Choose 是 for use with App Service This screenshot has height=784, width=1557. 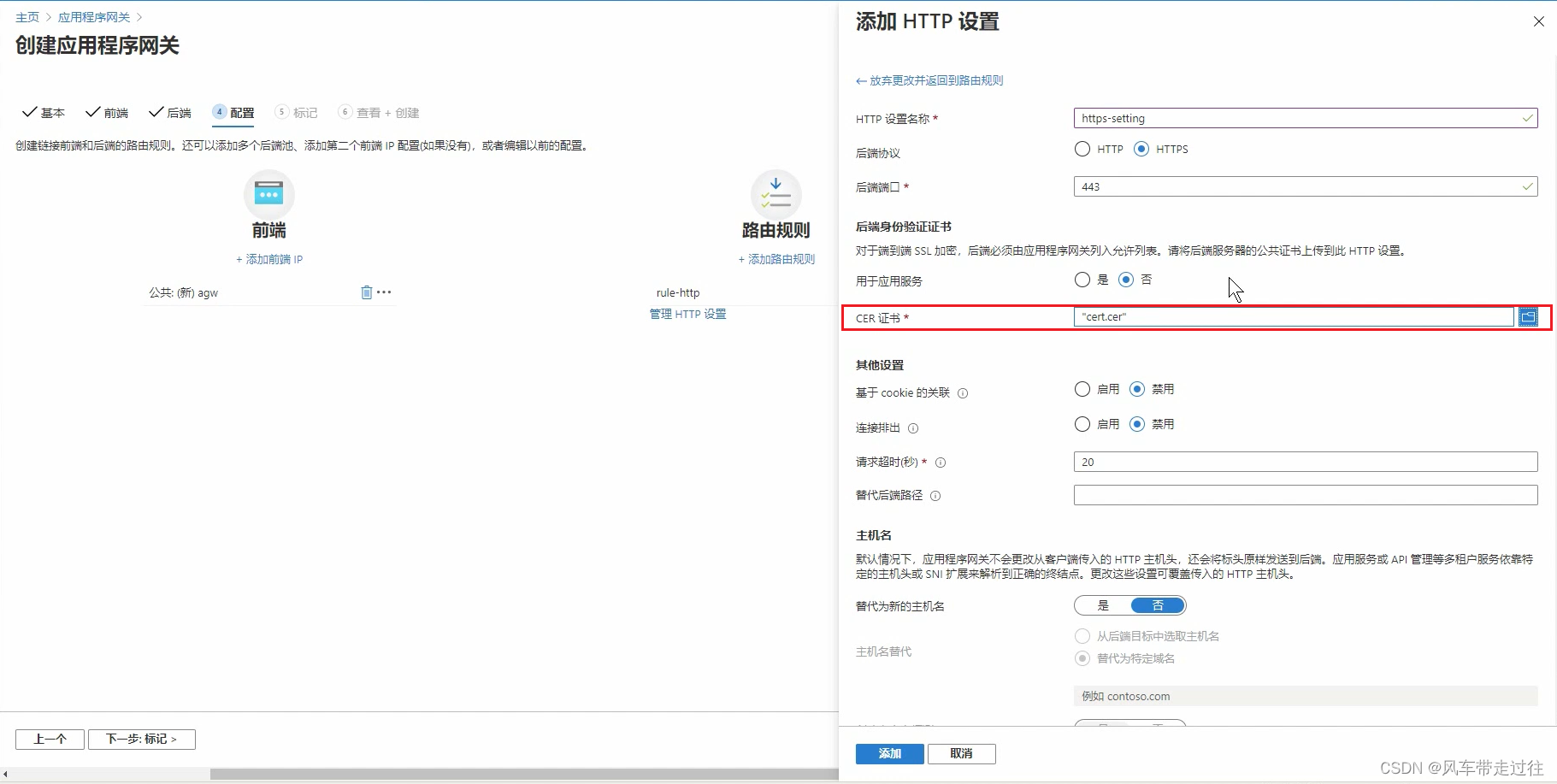[x=1082, y=280]
